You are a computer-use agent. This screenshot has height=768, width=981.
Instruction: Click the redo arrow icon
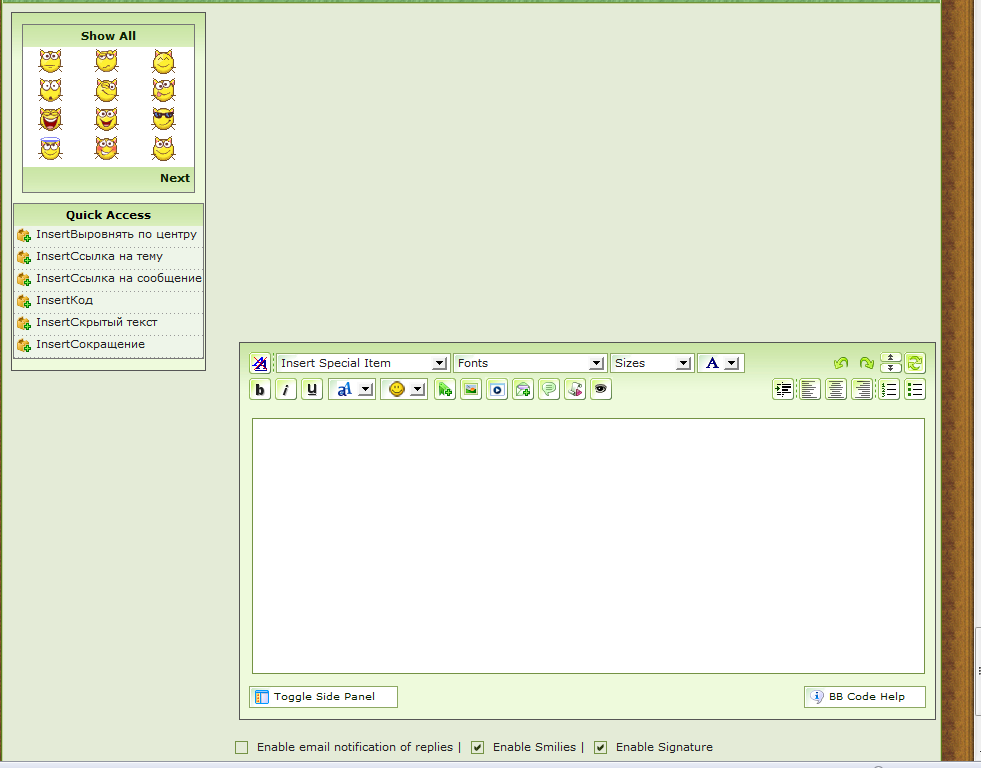866,363
